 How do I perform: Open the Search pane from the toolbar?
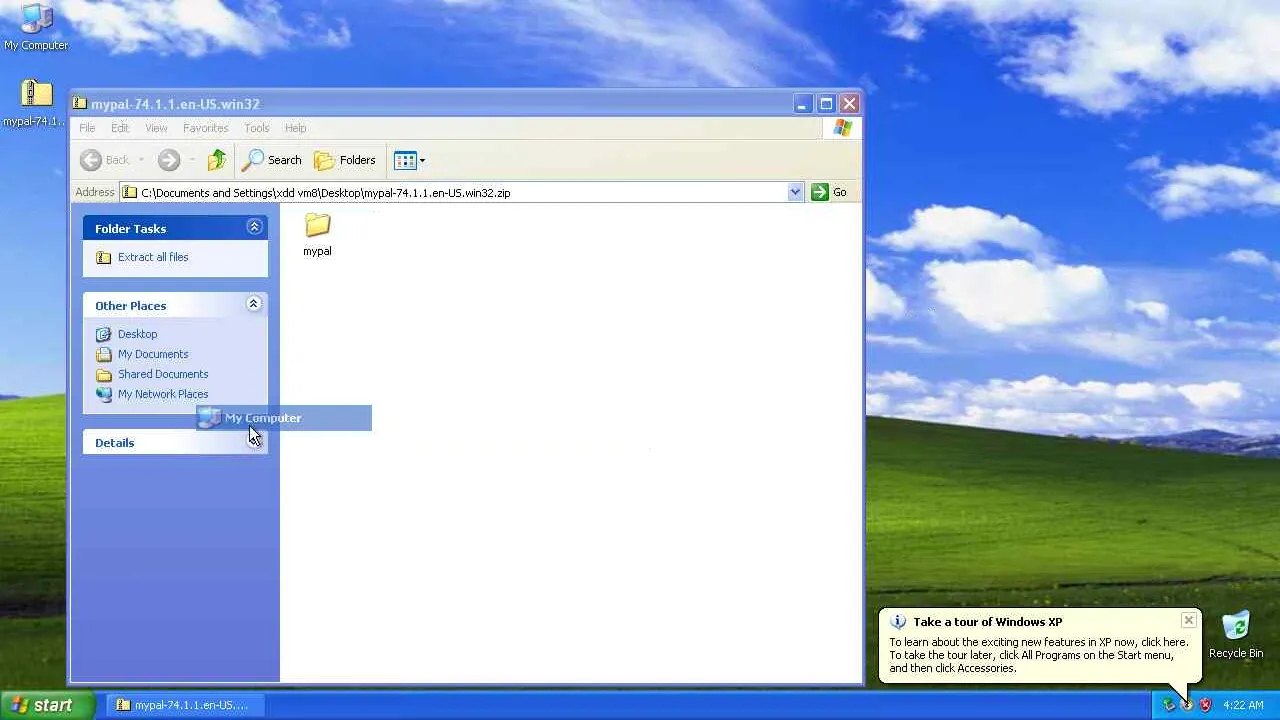coord(272,160)
